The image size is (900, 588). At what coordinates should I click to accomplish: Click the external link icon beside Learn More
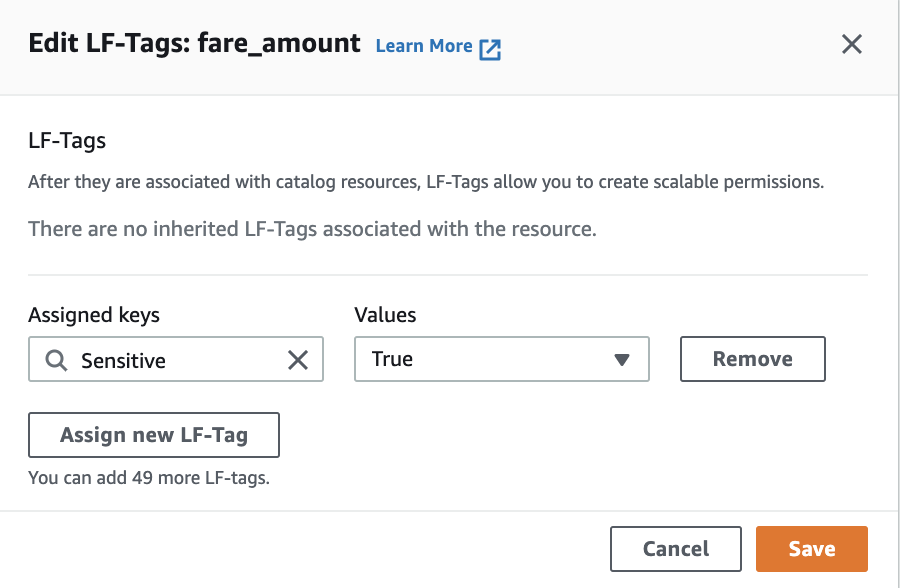pyautogui.click(x=490, y=49)
